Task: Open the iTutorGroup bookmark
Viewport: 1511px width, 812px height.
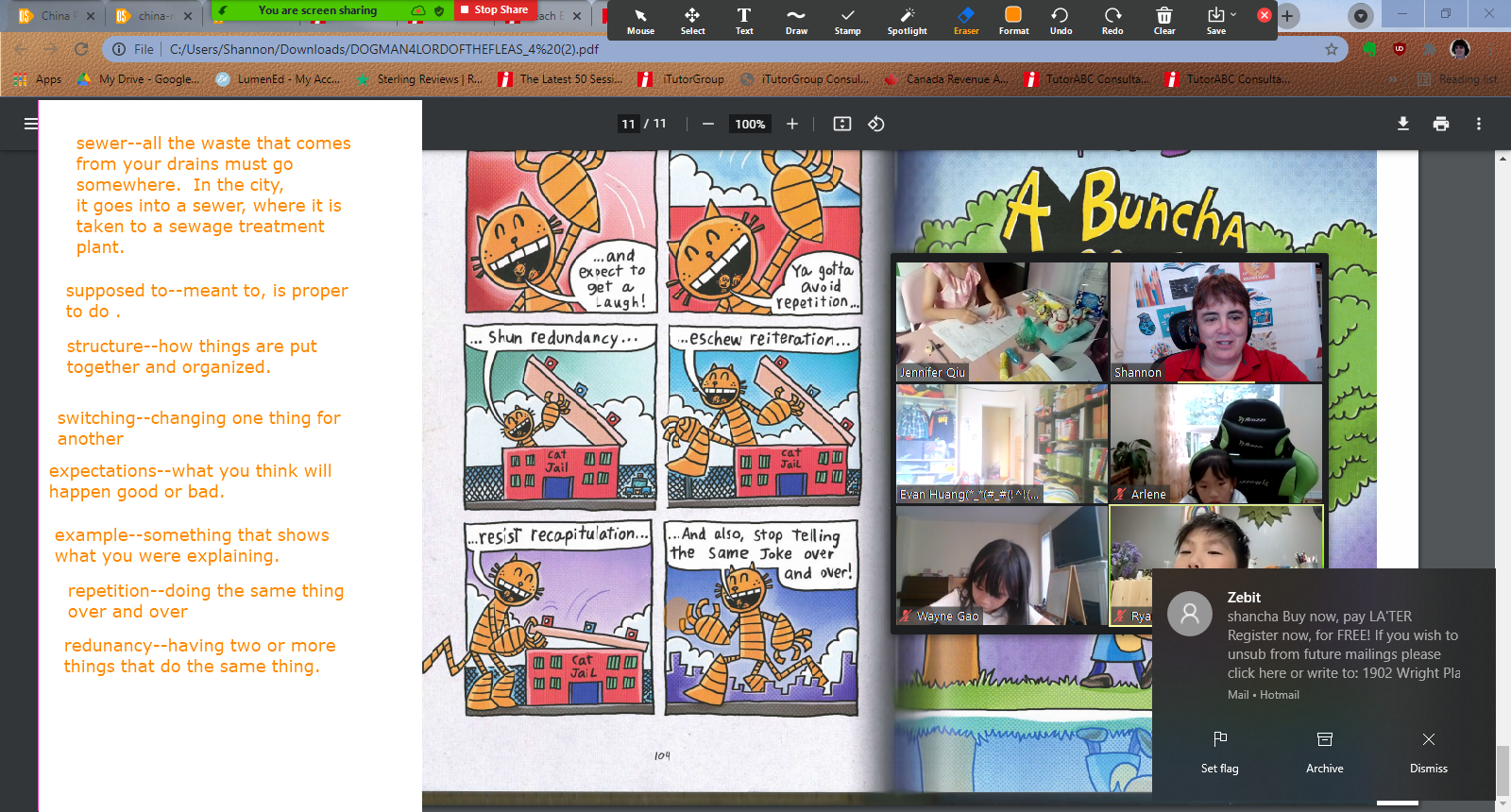Action: [x=681, y=79]
